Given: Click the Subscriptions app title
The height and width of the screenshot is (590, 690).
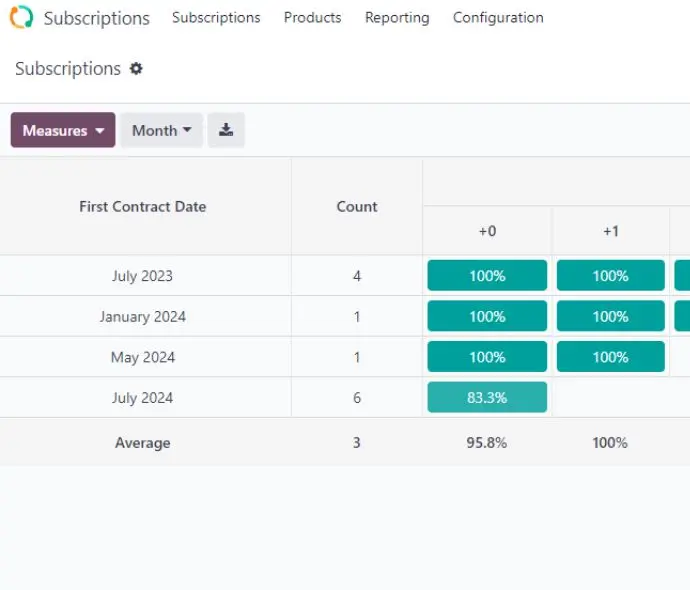Looking at the screenshot, I should [x=96, y=18].
